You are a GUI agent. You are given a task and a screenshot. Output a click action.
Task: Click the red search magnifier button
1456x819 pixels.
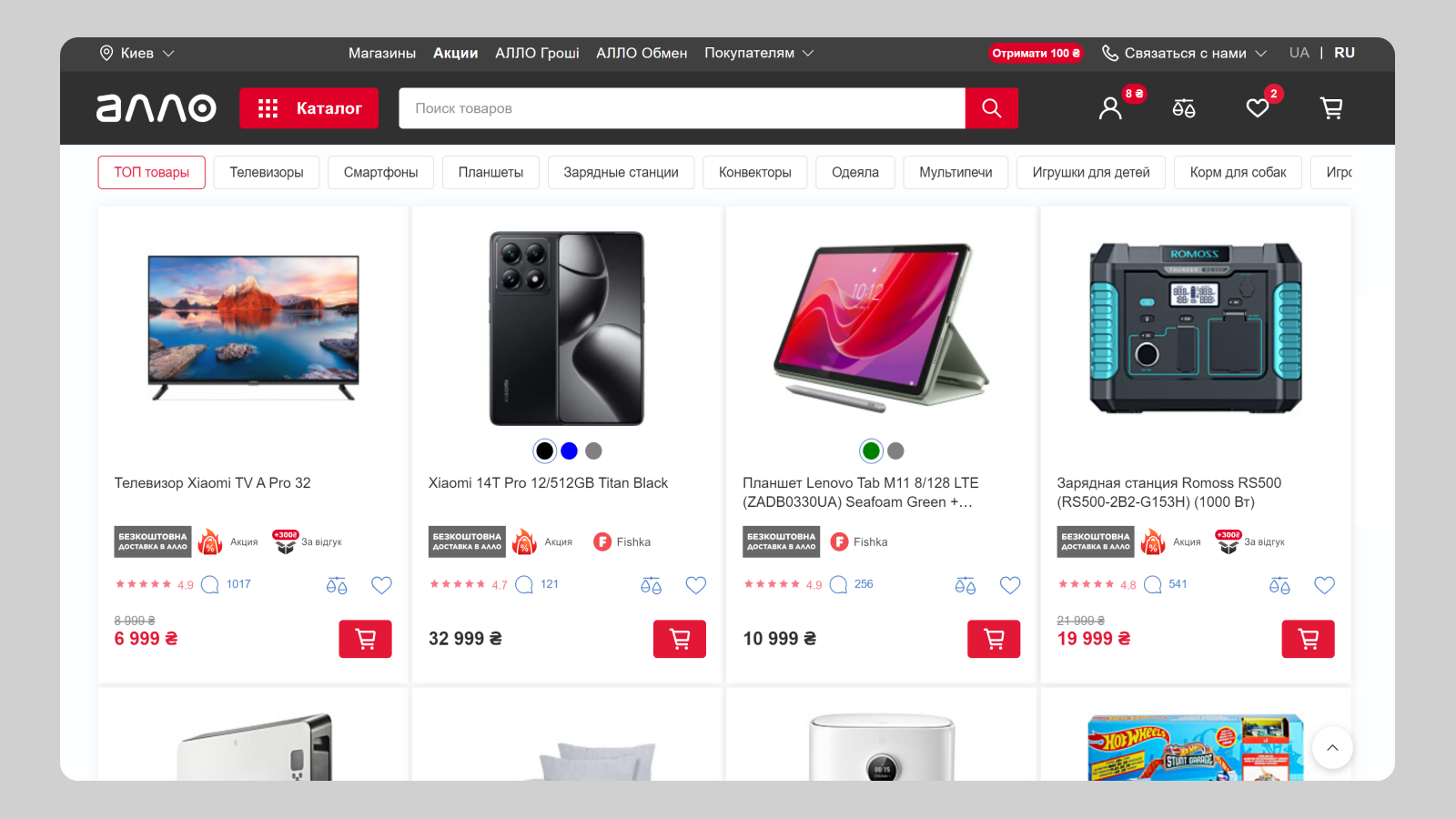point(992,108)
